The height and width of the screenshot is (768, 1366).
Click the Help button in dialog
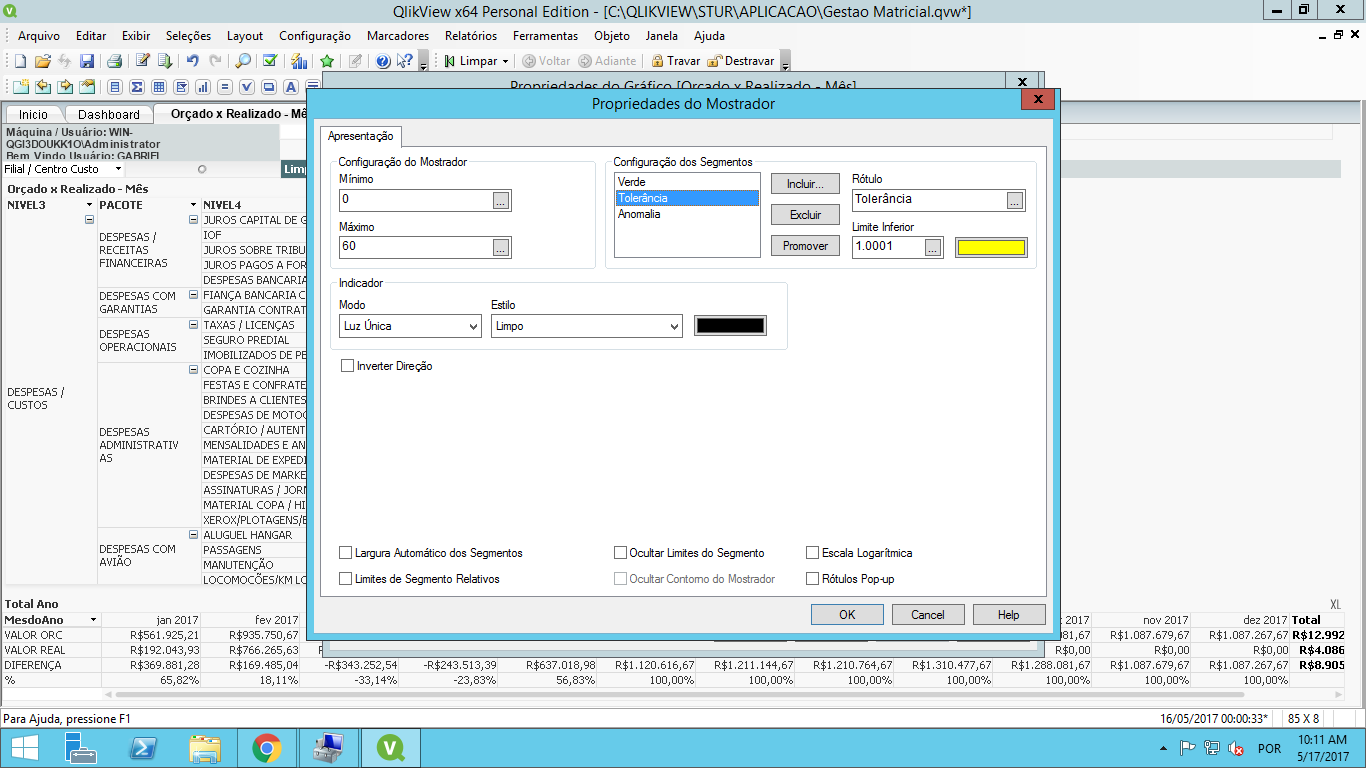coord(1009,615)
